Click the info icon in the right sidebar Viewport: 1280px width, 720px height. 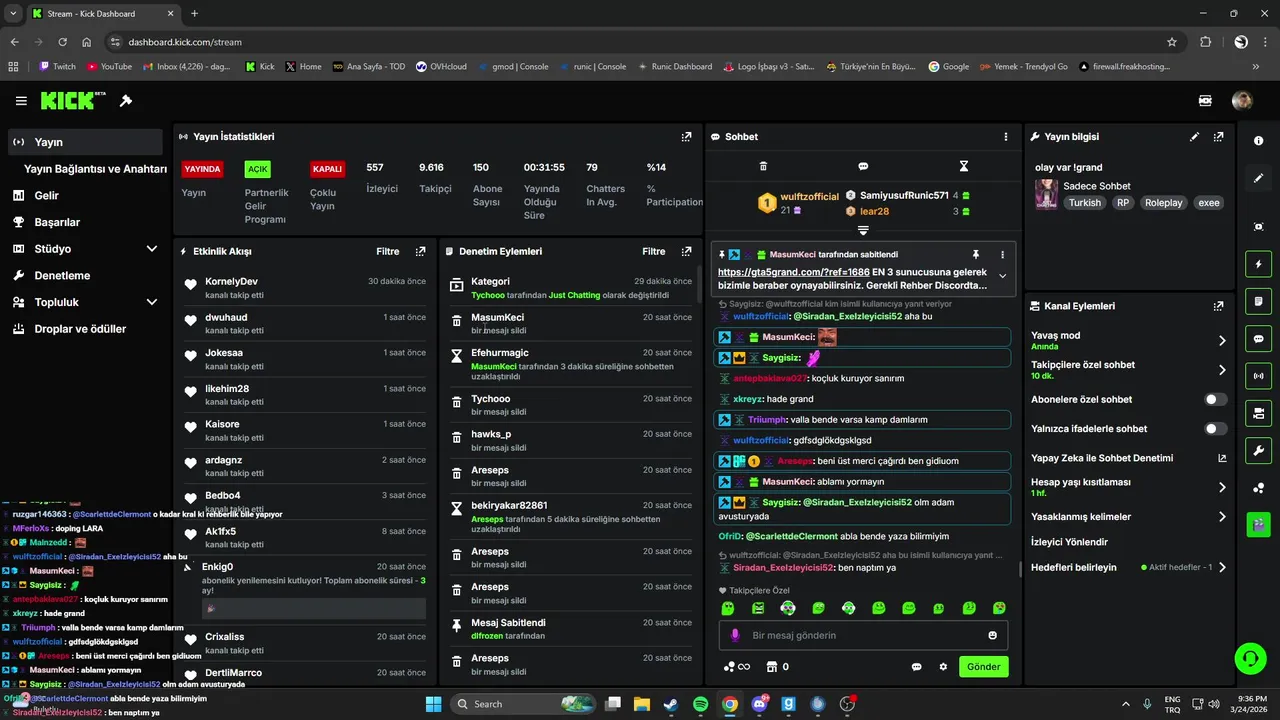click(x=1258, y=141)
